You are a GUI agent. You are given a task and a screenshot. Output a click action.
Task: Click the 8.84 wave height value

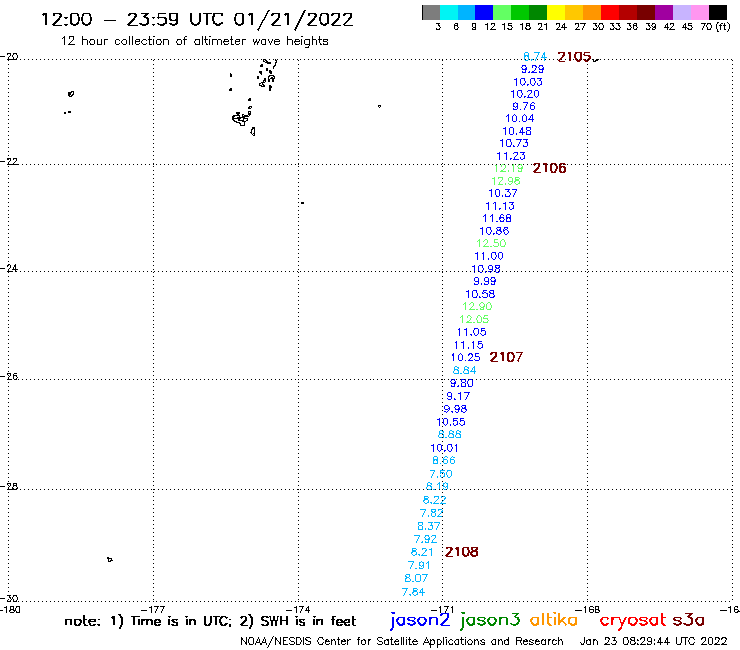point(464,370)
